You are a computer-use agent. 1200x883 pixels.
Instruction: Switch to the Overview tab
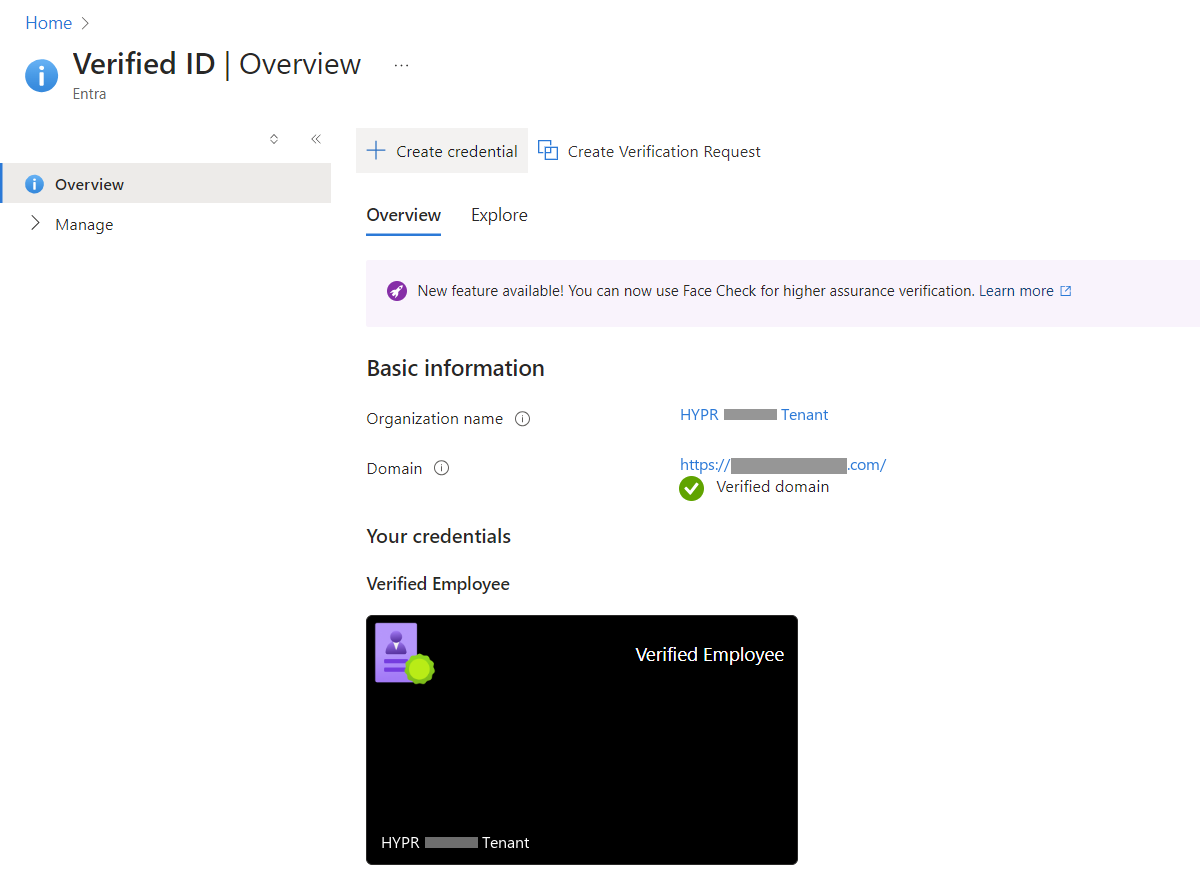point(404,215)
